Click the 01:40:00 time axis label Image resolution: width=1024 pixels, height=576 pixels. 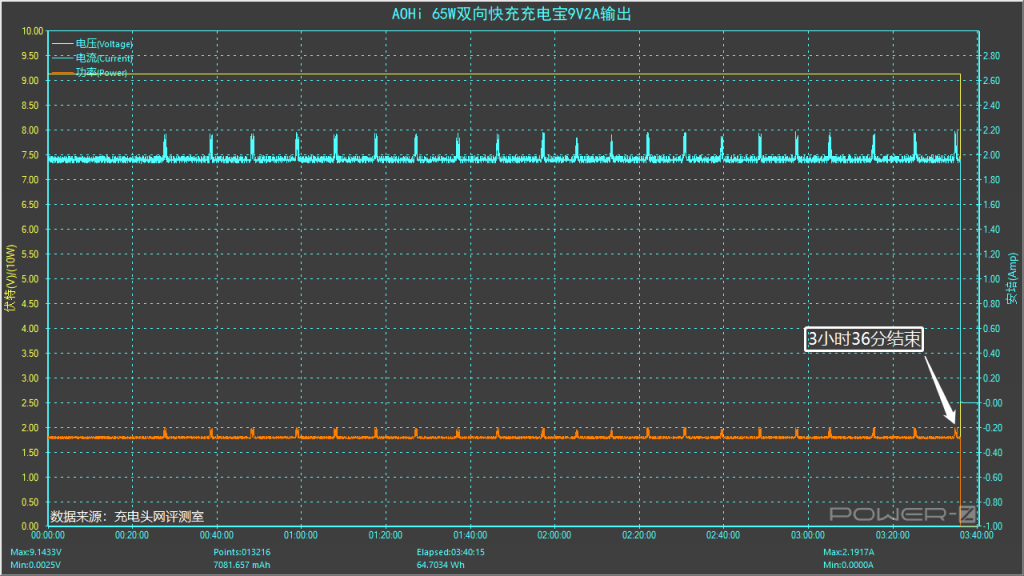pyautogui.click(x=470, y=535)
